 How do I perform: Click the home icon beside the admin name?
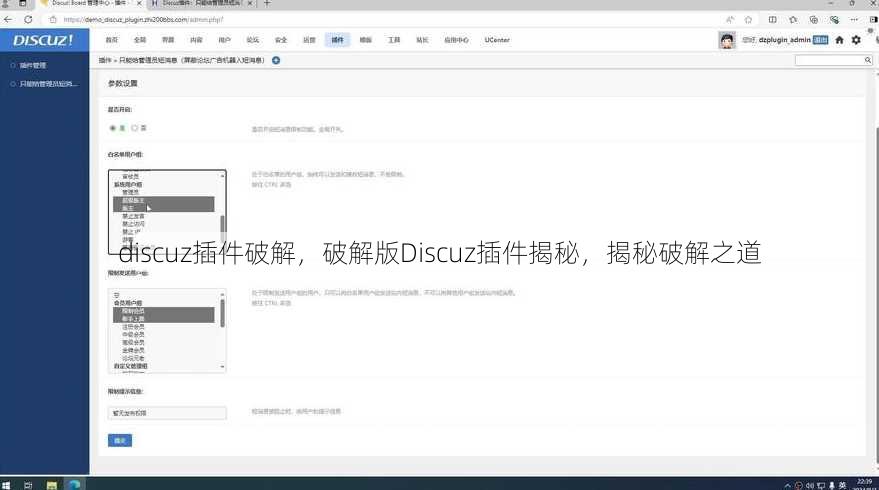839,40
